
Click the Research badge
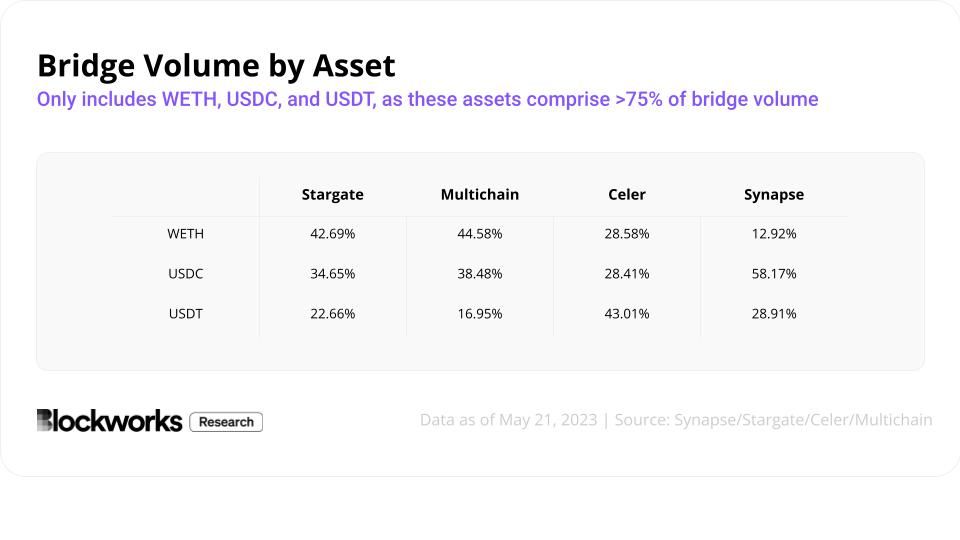[x=226, y=422]
